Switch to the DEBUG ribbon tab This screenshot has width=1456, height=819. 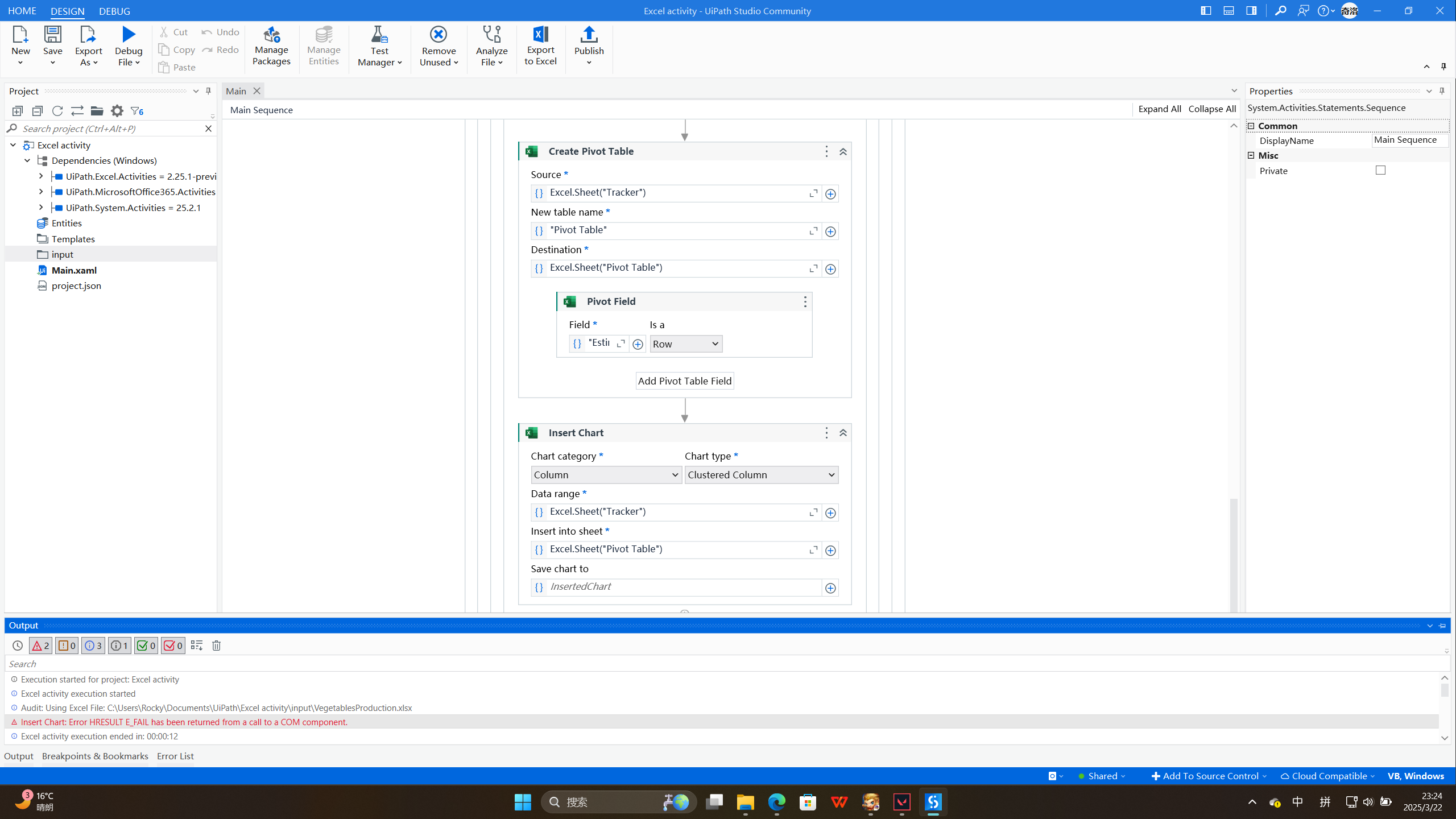114,11
